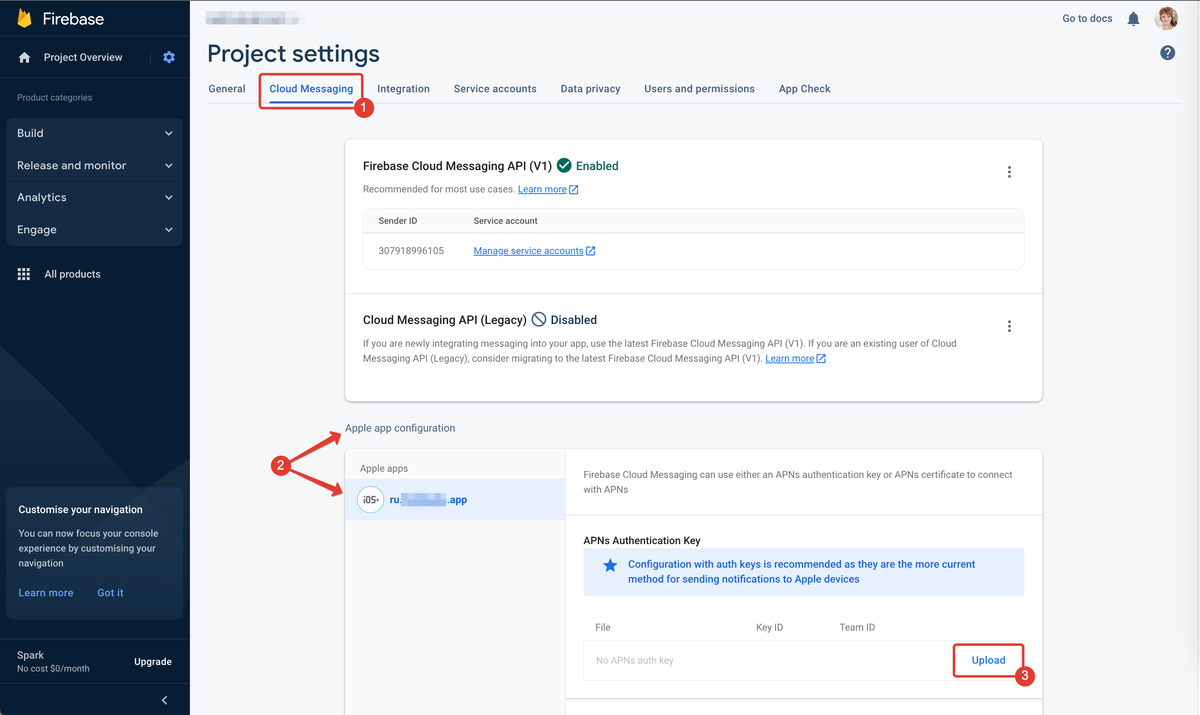This screenshot has height=715, width=1200.
Task: Click Upgrade plan button
Action: click(153, 662)
